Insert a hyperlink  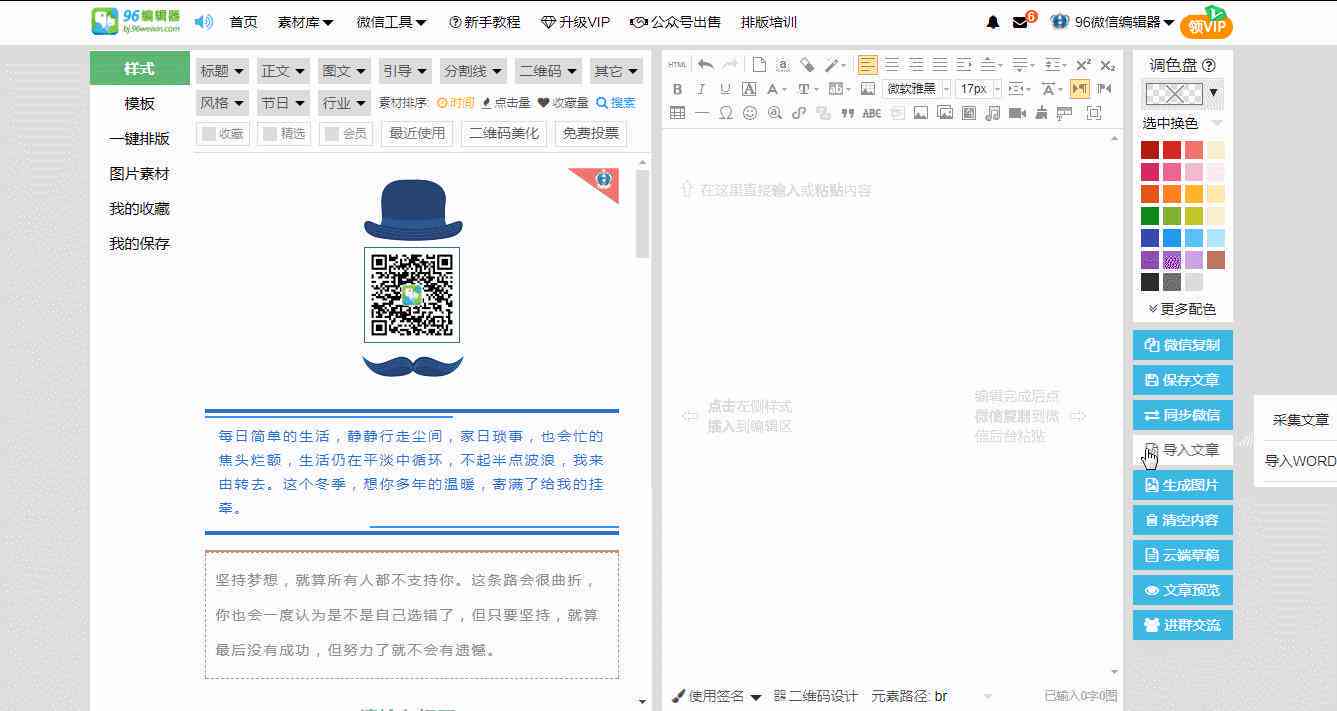799,113
